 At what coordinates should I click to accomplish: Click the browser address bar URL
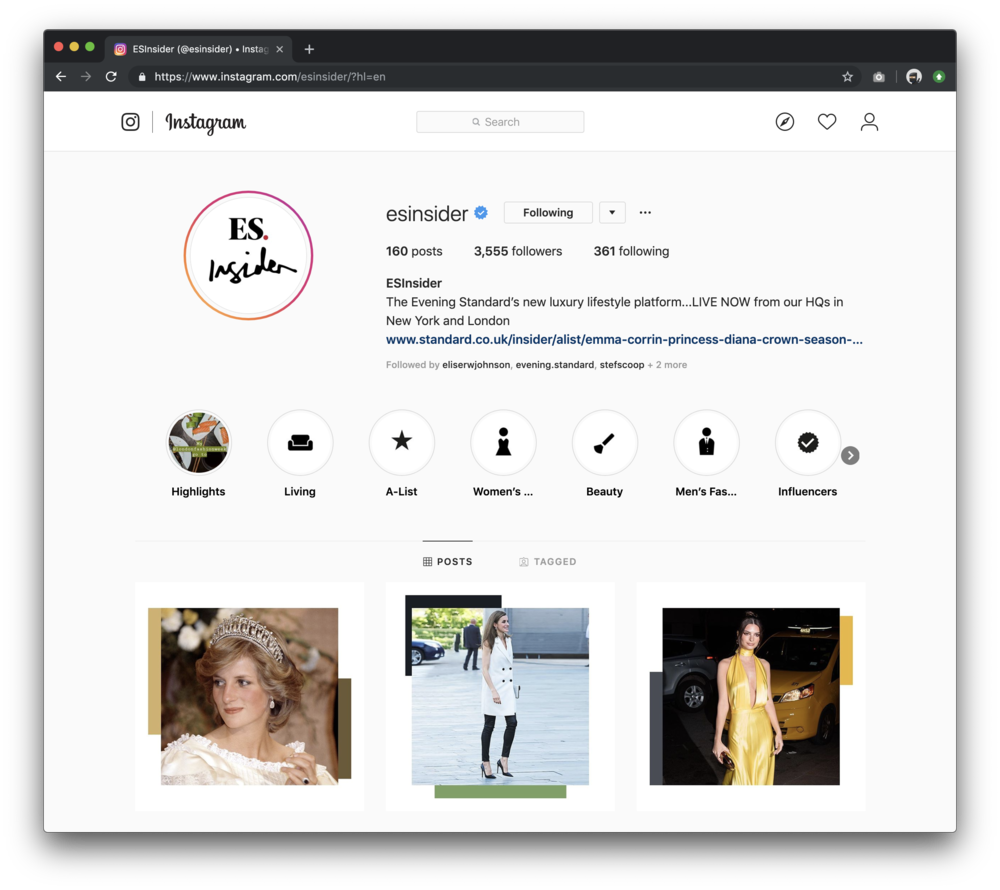coord(270,77)
